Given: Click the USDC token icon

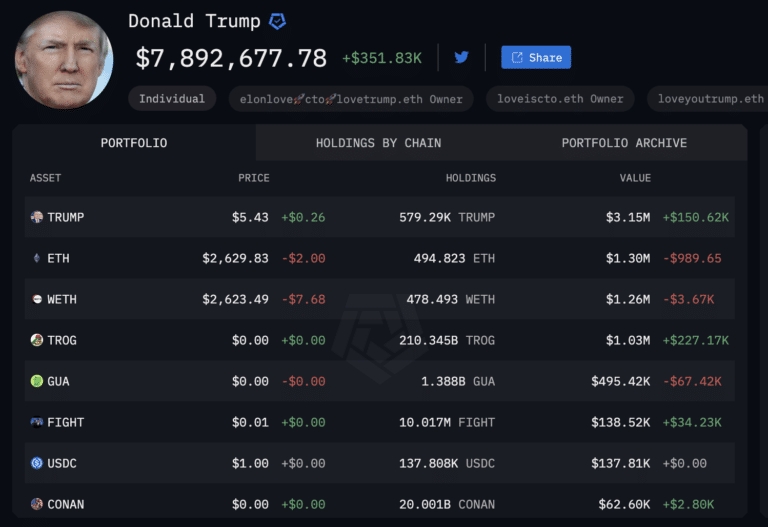Looking at the screenshot, I should click(37, 463).
